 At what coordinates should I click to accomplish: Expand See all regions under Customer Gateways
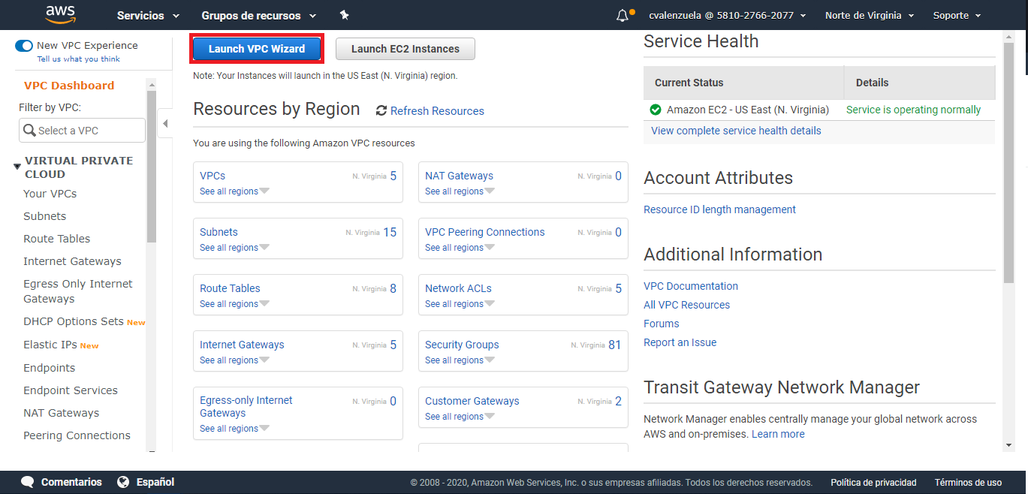(460, 417)
